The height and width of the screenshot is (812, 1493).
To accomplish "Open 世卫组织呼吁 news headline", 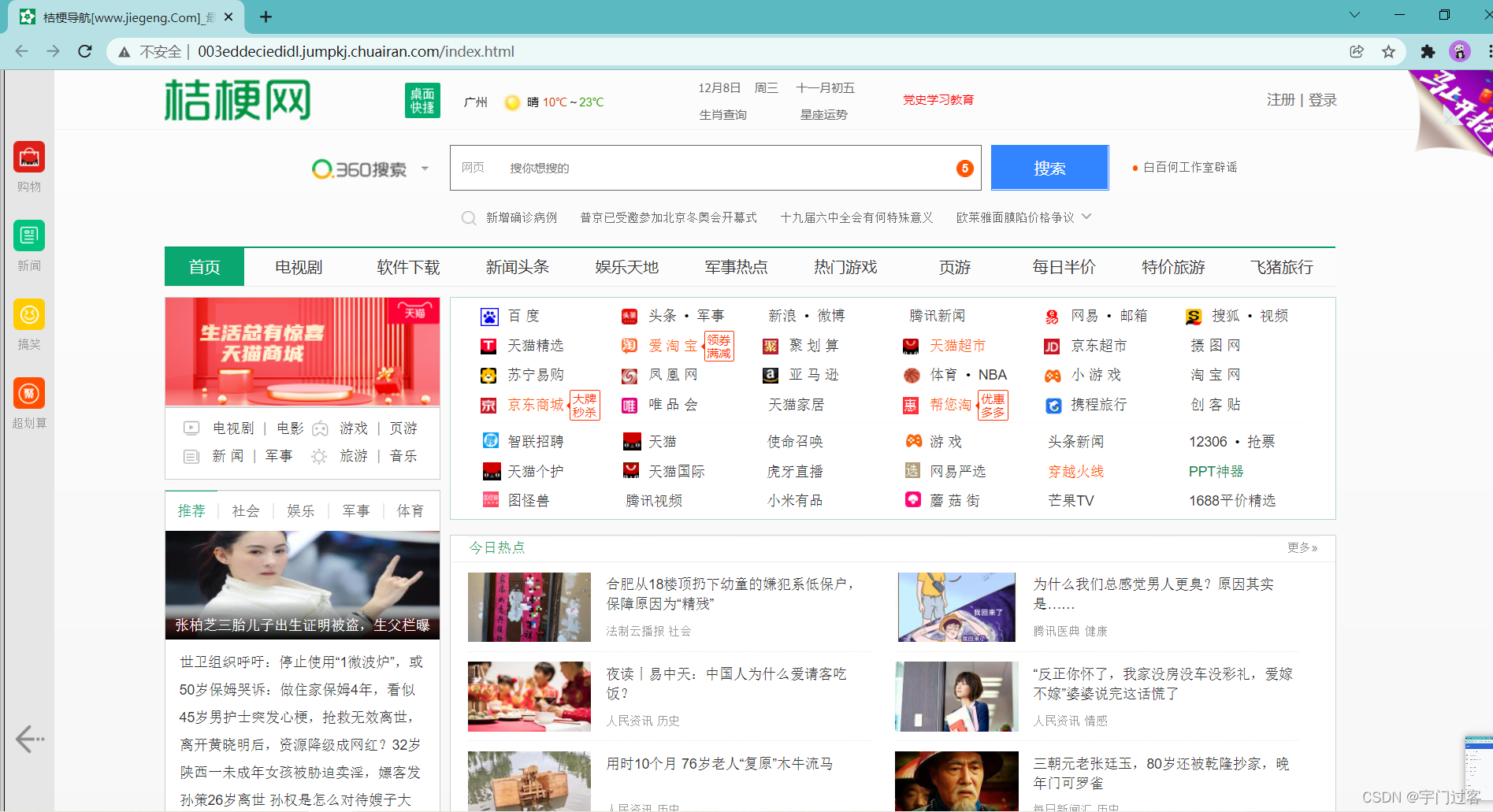I will point(301,662).
